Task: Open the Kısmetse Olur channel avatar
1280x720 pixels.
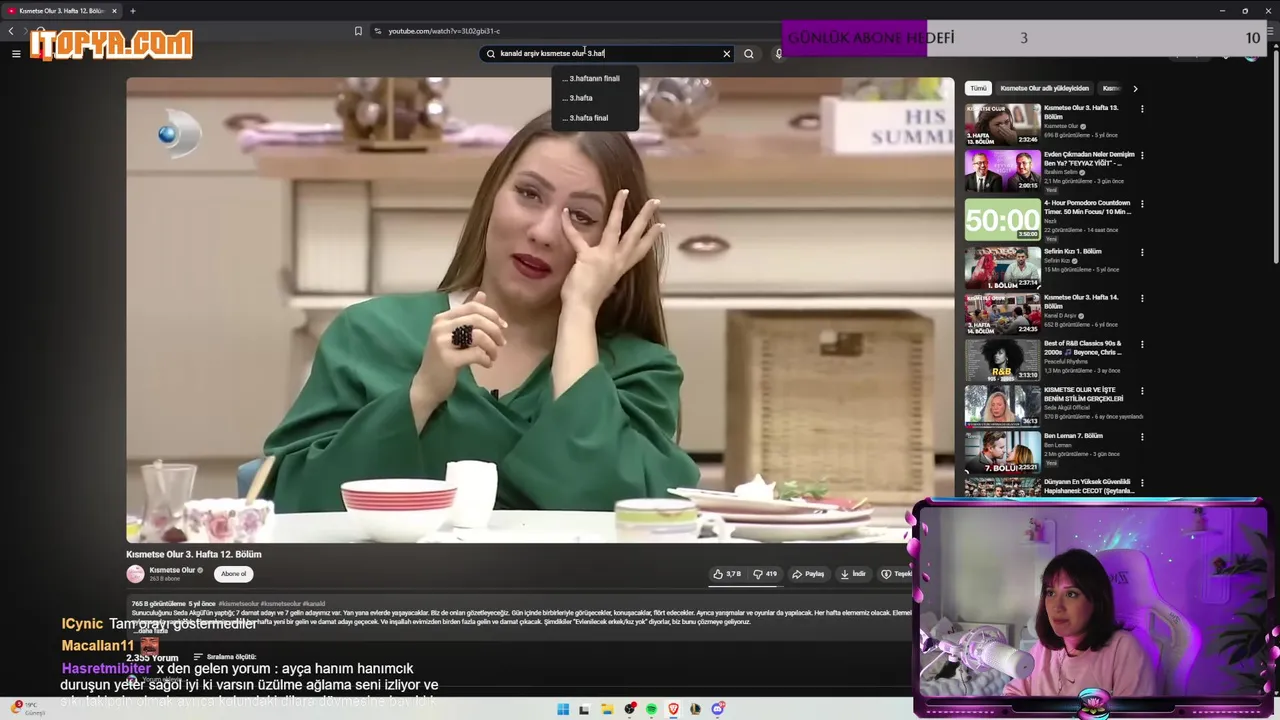Action: point(135,574)
